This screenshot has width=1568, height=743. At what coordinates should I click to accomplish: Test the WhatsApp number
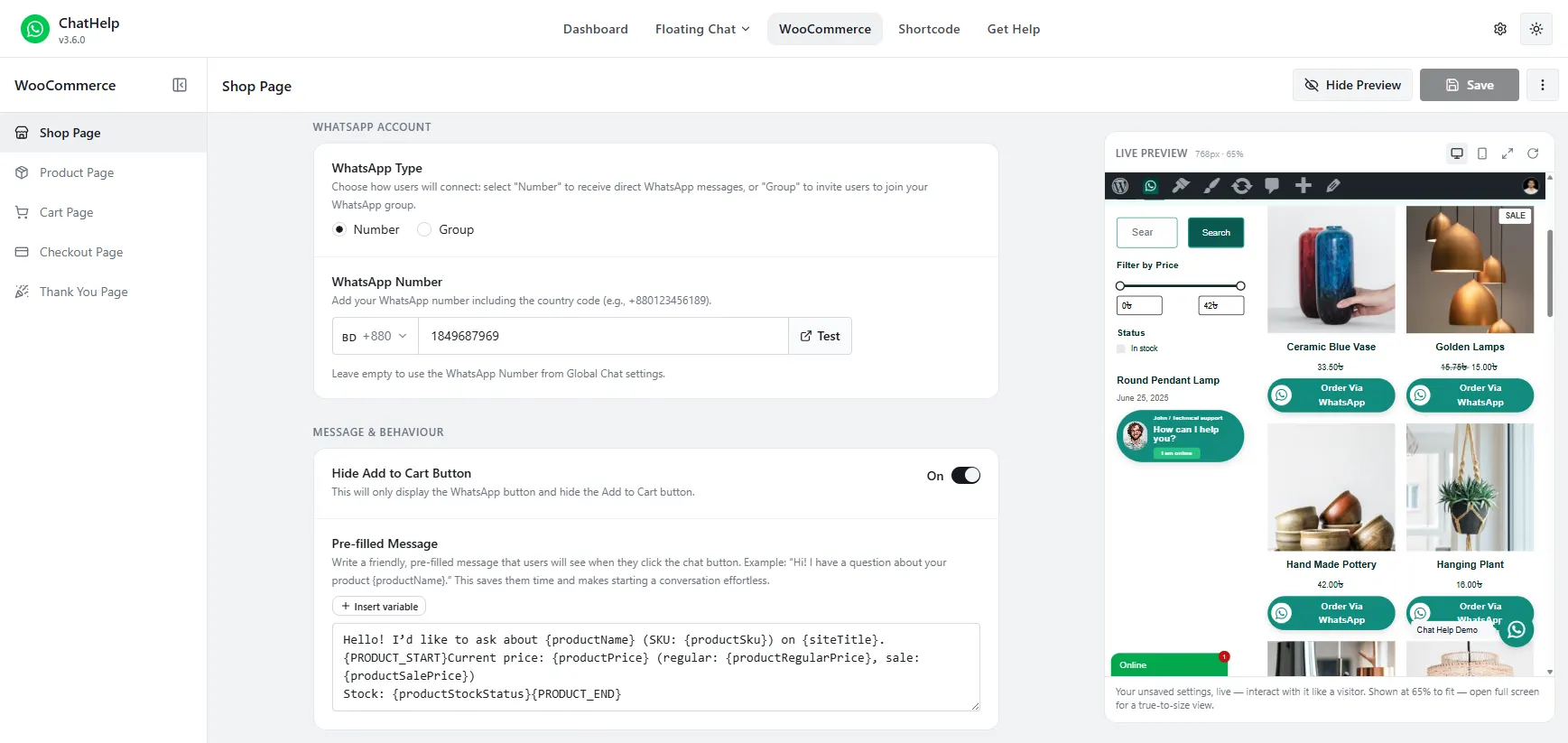click(820, 336)
